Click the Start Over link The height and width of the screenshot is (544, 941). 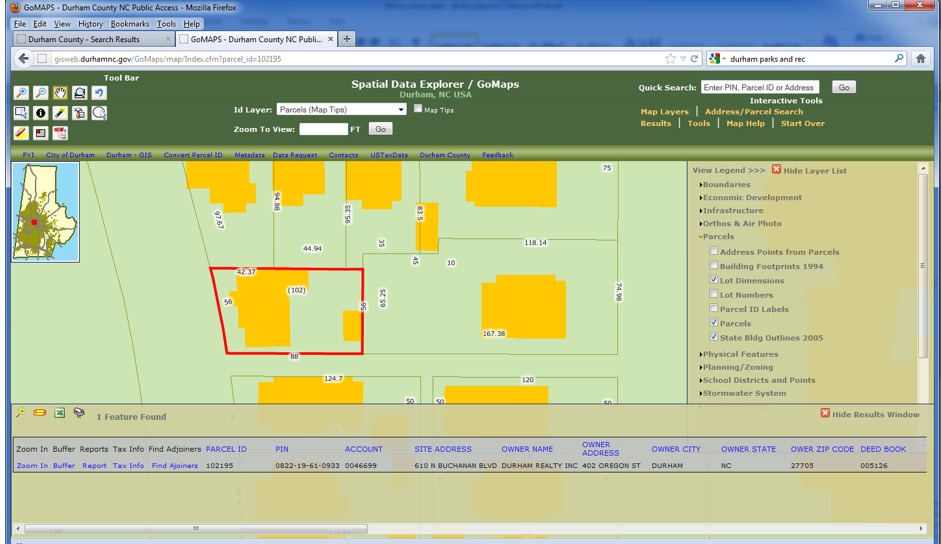[x=802, y=123]
